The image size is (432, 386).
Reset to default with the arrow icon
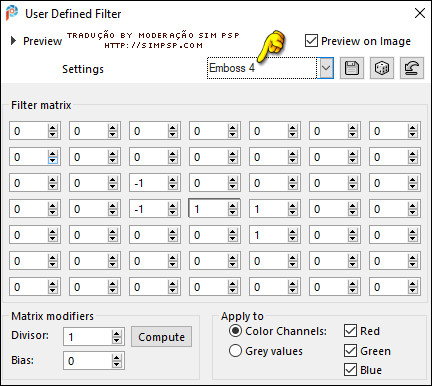412,68
